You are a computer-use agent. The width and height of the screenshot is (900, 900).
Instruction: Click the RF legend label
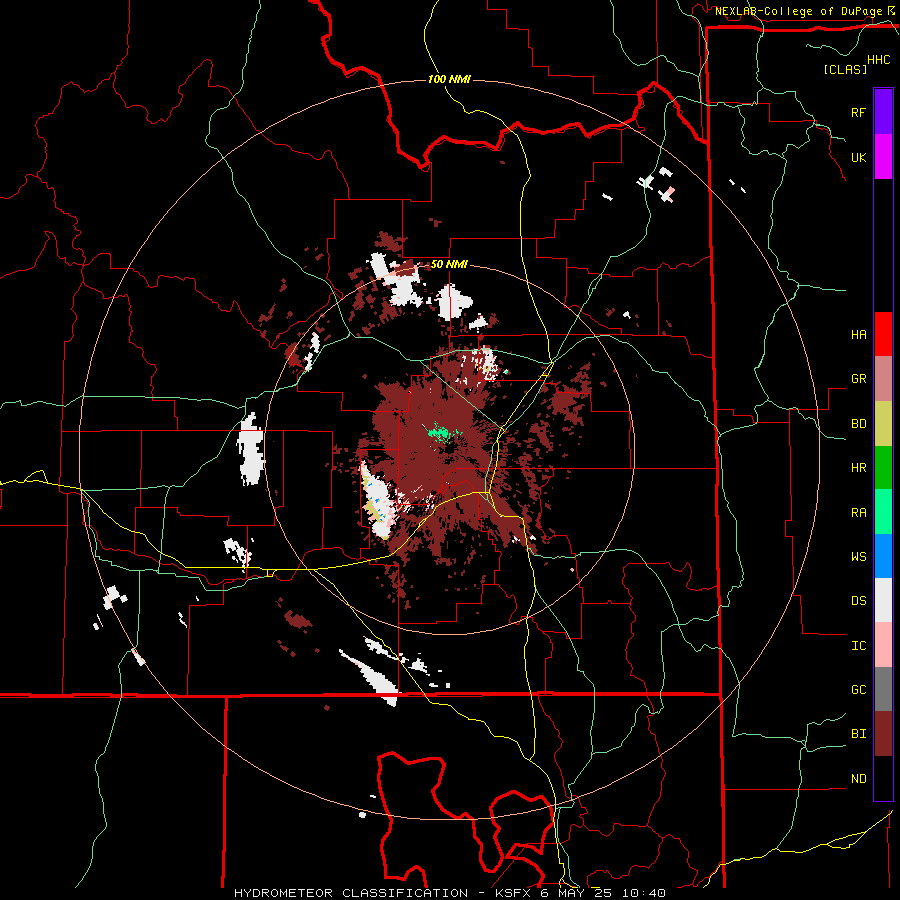858,112
